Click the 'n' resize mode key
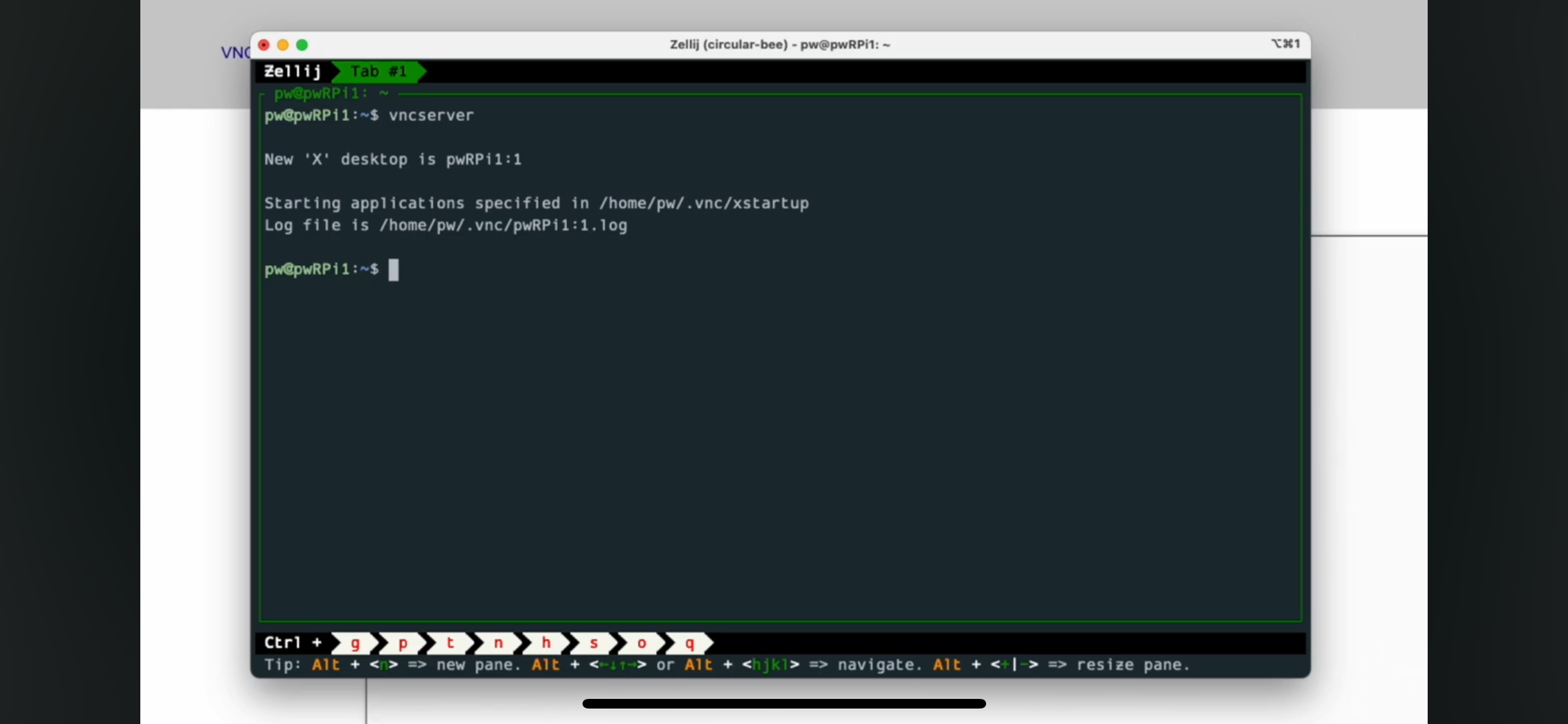1568x724 pixels. [498, 643]
